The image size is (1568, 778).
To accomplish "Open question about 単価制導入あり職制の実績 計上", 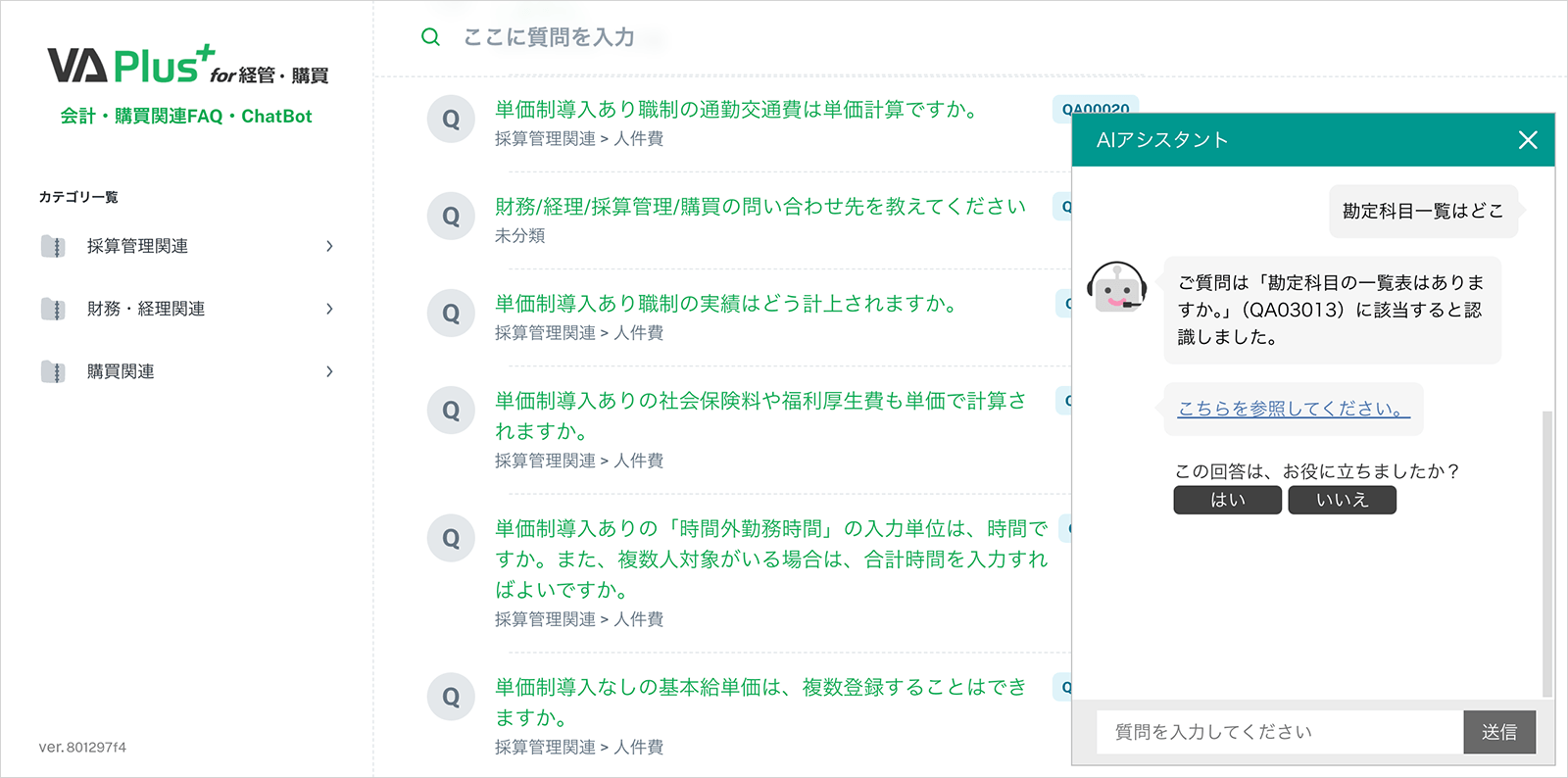I will coord(725,304).
